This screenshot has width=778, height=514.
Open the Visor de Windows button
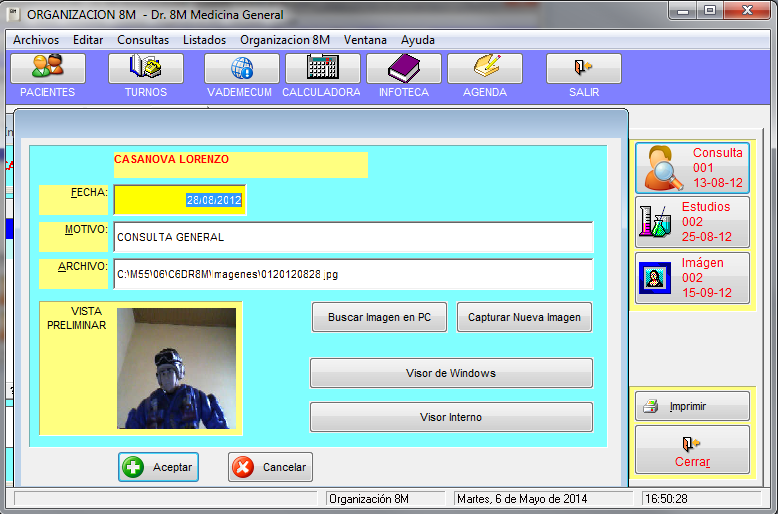point(451,373)
